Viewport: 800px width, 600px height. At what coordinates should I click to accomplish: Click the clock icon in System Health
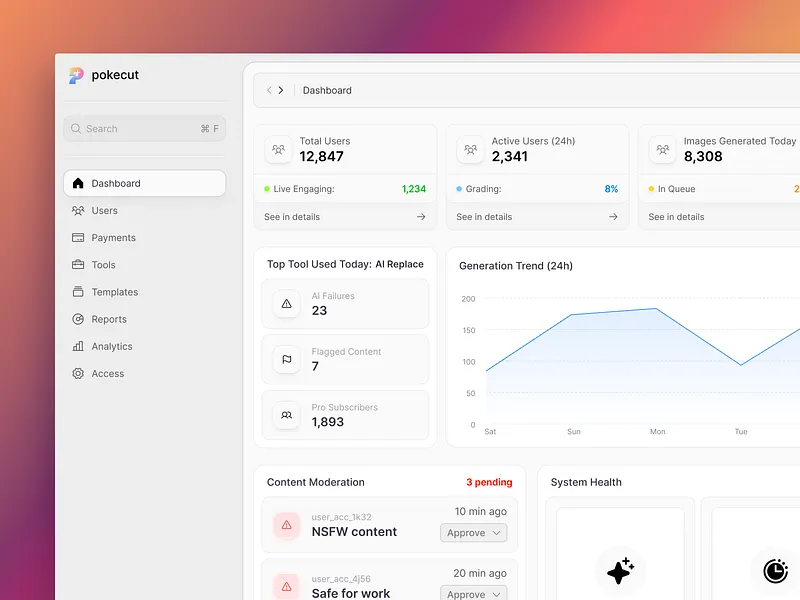[777, 571]
